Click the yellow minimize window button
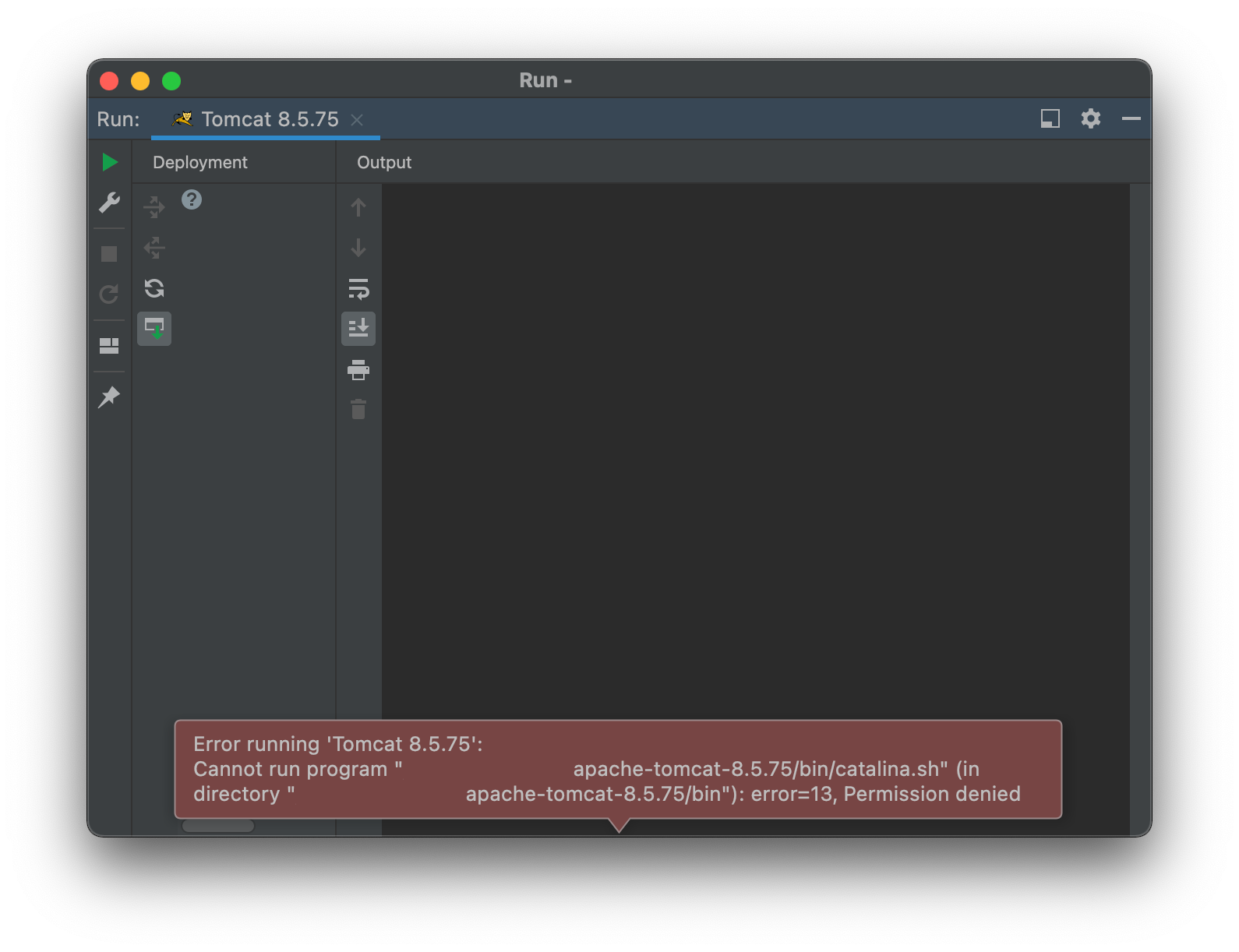 pos(140,81)
